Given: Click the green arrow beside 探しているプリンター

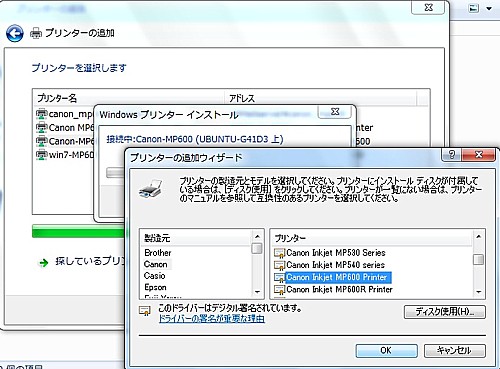Looking at the screenshot, I should (44, 263).
